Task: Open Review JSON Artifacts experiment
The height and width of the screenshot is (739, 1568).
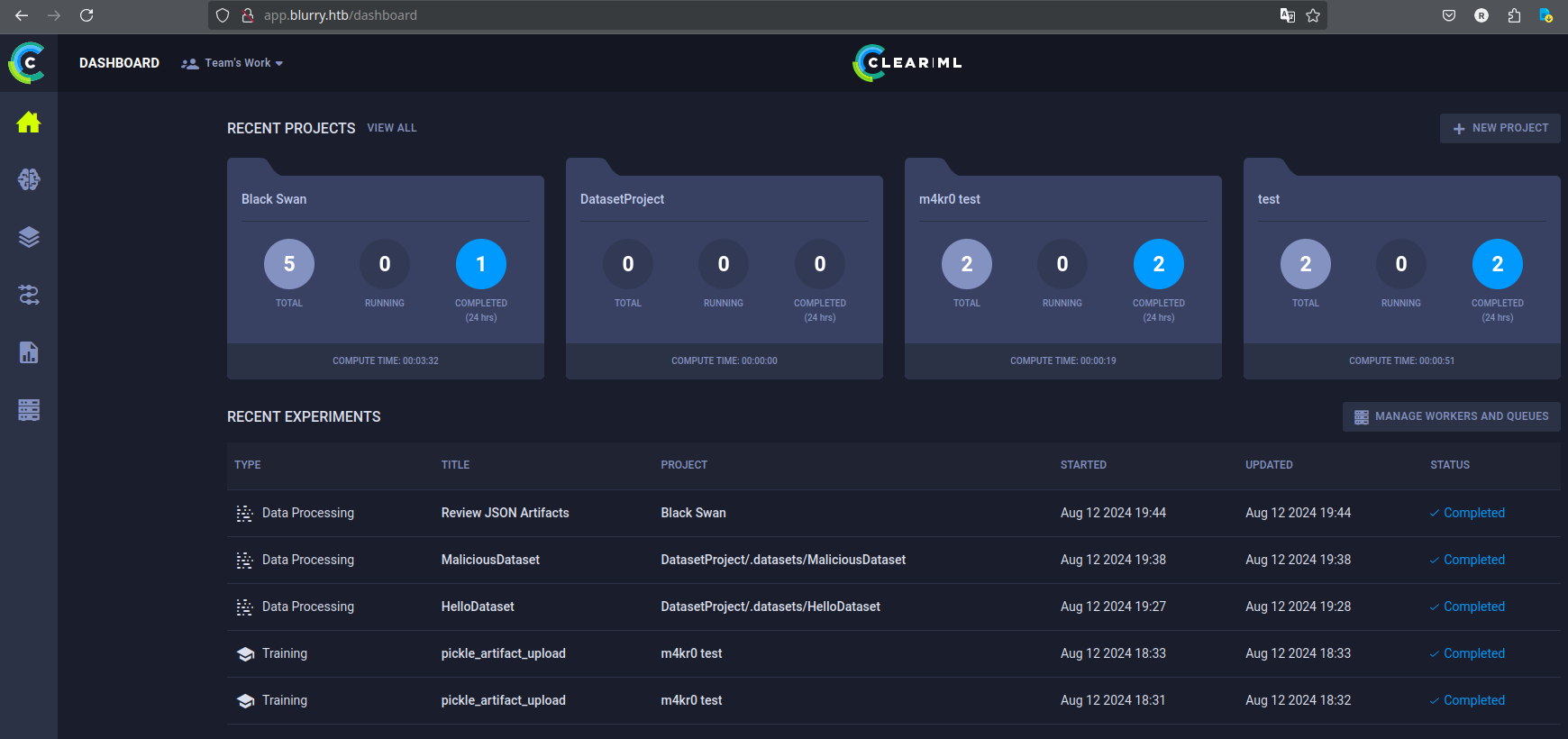Action: (506, 513)
